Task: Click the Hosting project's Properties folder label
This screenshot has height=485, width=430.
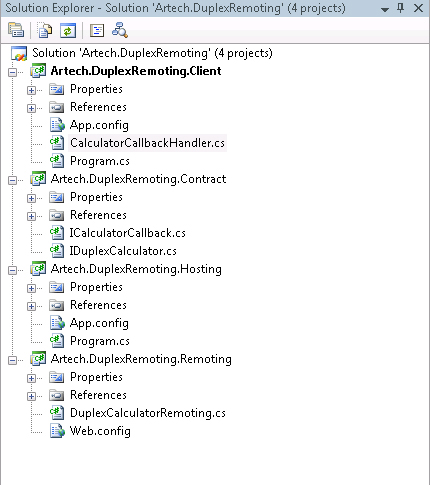Action: [96, 287]
